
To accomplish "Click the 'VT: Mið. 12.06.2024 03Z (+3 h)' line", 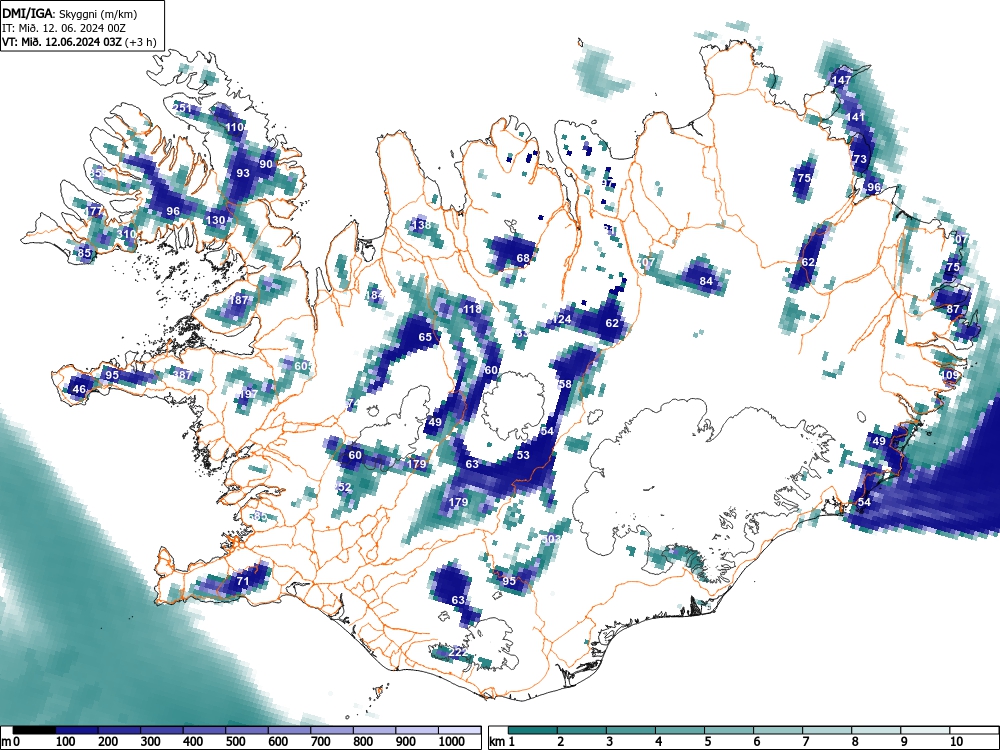I will pyautogui.click(x=78, y=42).
